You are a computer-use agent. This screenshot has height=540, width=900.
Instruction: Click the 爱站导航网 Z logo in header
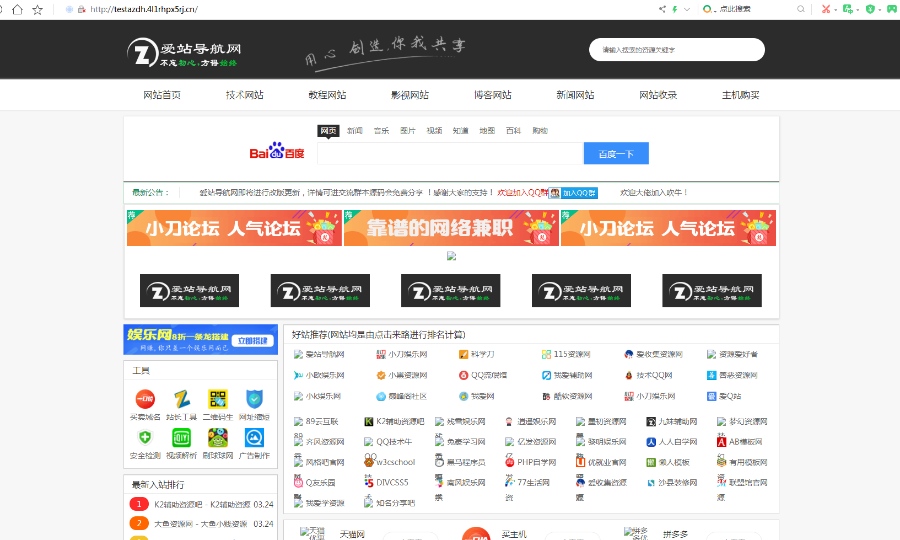click(x=184, y=53)
